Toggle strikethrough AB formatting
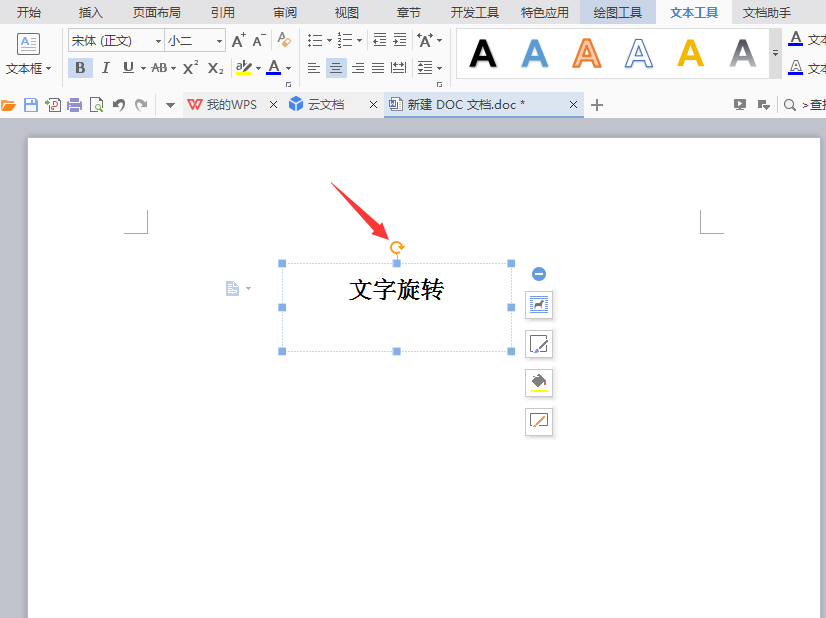The image size is (826, 618). coord(159,68)
